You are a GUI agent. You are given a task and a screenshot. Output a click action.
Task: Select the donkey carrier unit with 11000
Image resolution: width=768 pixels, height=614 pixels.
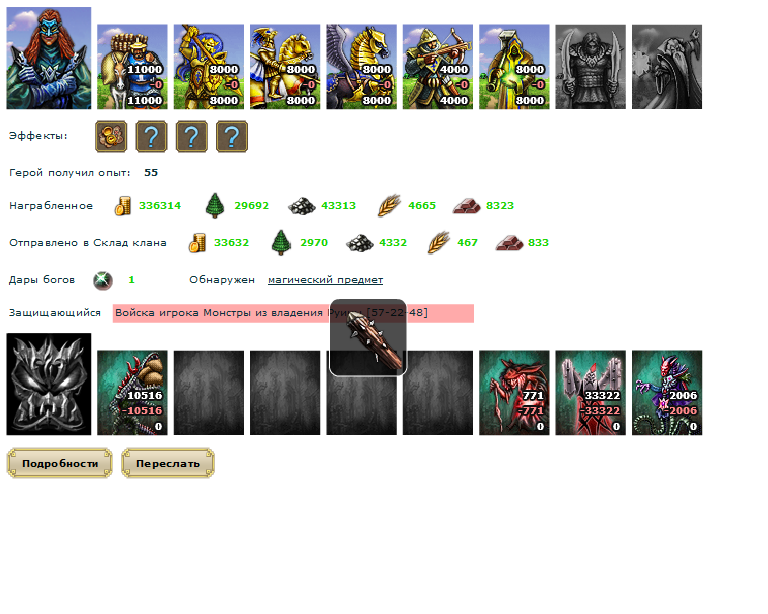(132, 67)
